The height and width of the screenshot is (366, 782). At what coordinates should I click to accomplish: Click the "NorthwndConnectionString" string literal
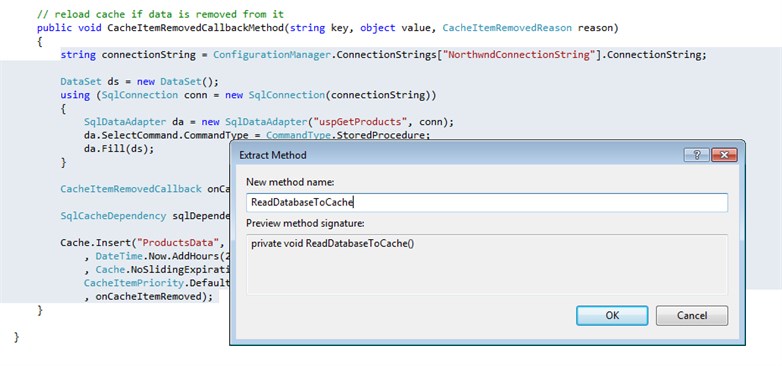(x=519, y=55)
